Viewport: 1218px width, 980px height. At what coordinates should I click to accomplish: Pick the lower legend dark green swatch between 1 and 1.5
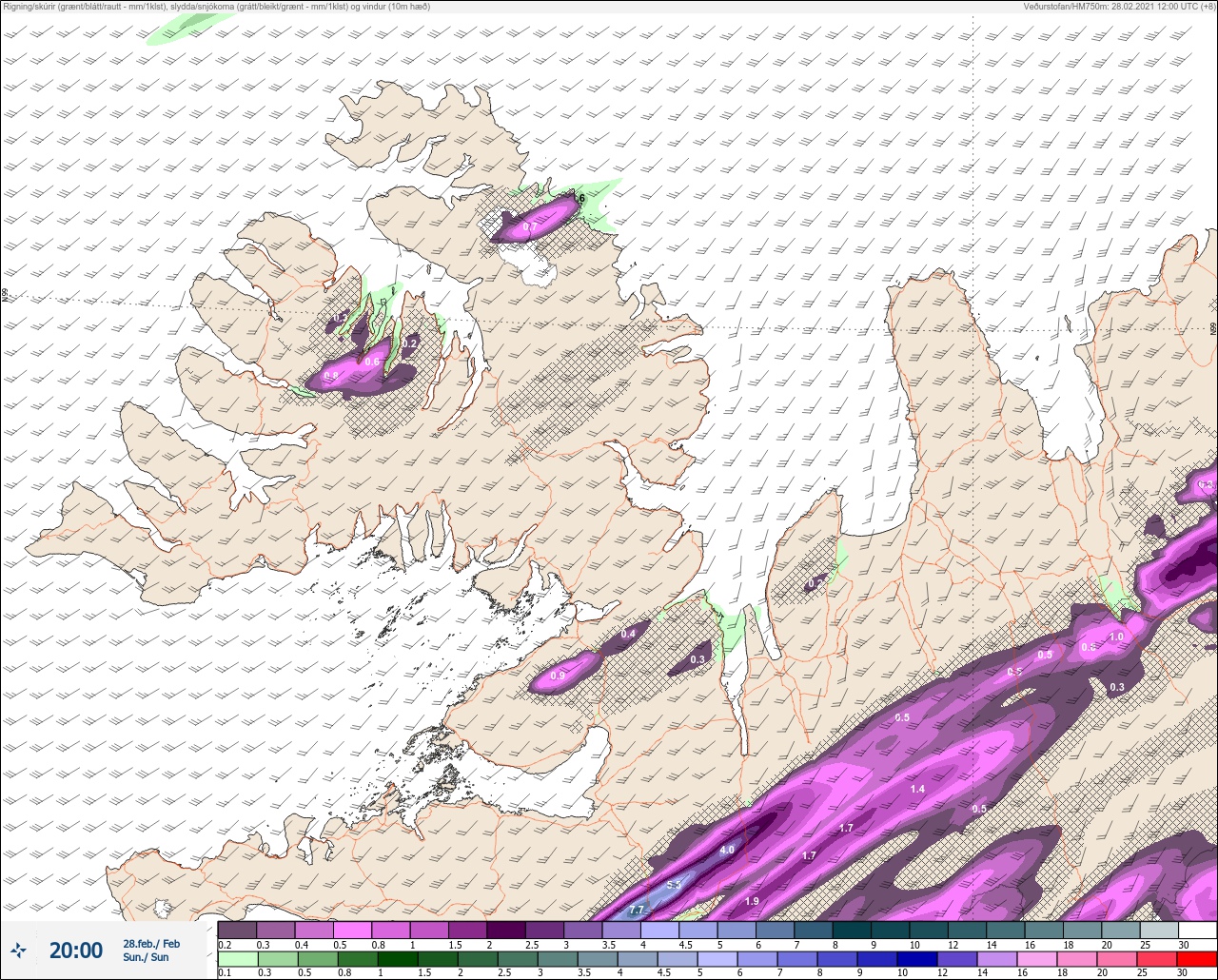[398, 958]
